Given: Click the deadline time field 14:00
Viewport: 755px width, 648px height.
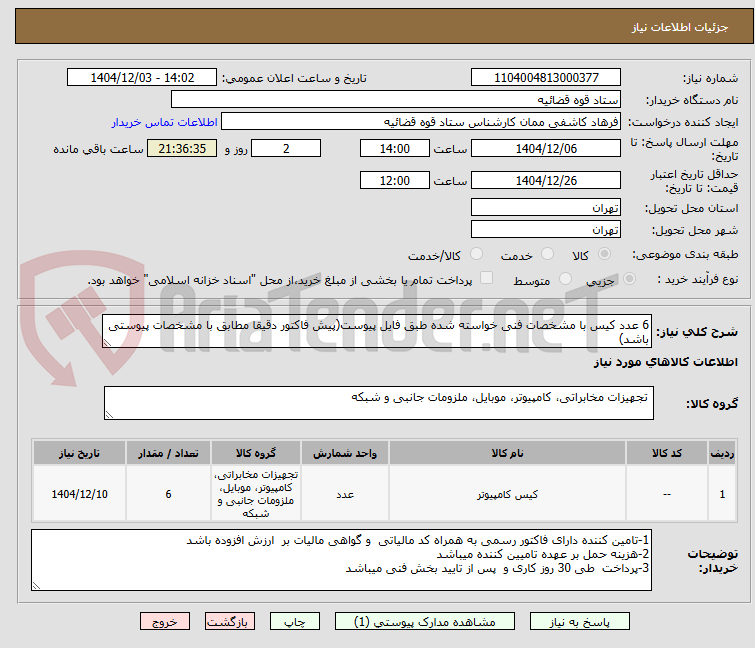Looking at the screenshot, I should click(395, 148).
